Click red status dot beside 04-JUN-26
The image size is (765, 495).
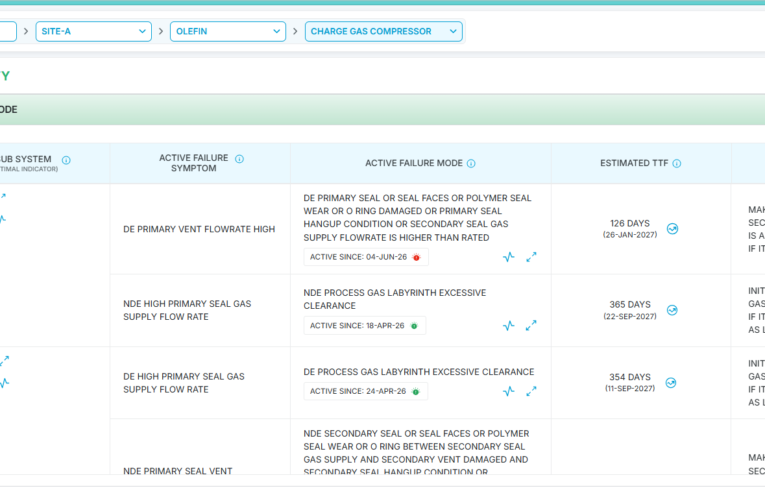tap(416, 257)
